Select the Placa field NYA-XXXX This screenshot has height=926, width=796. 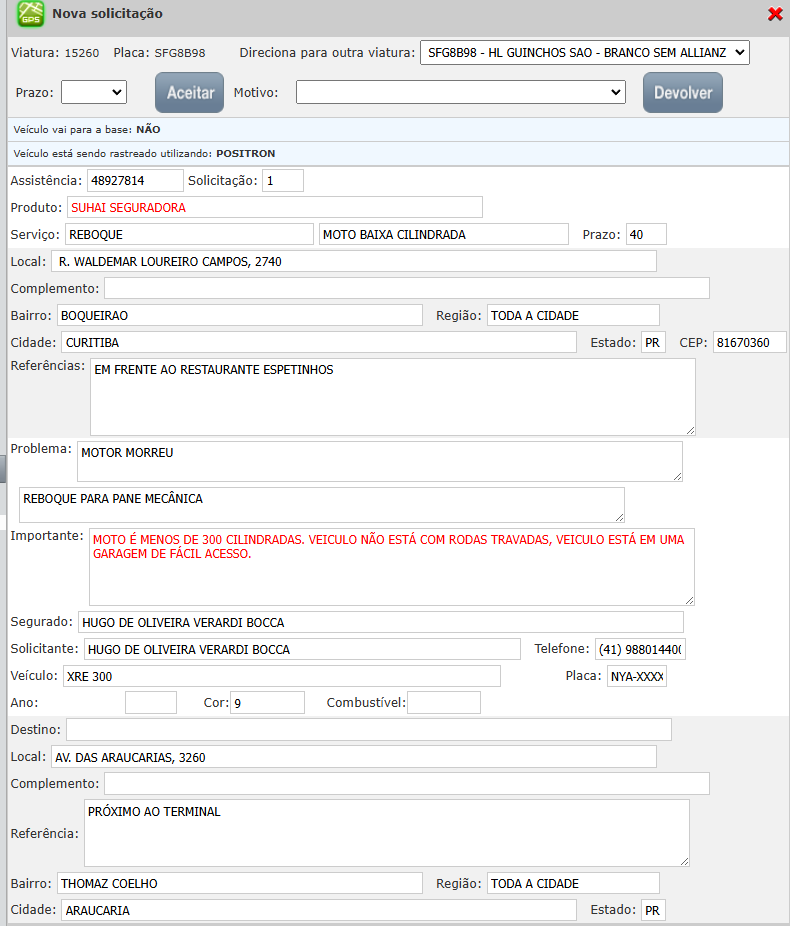coord(637,677)
